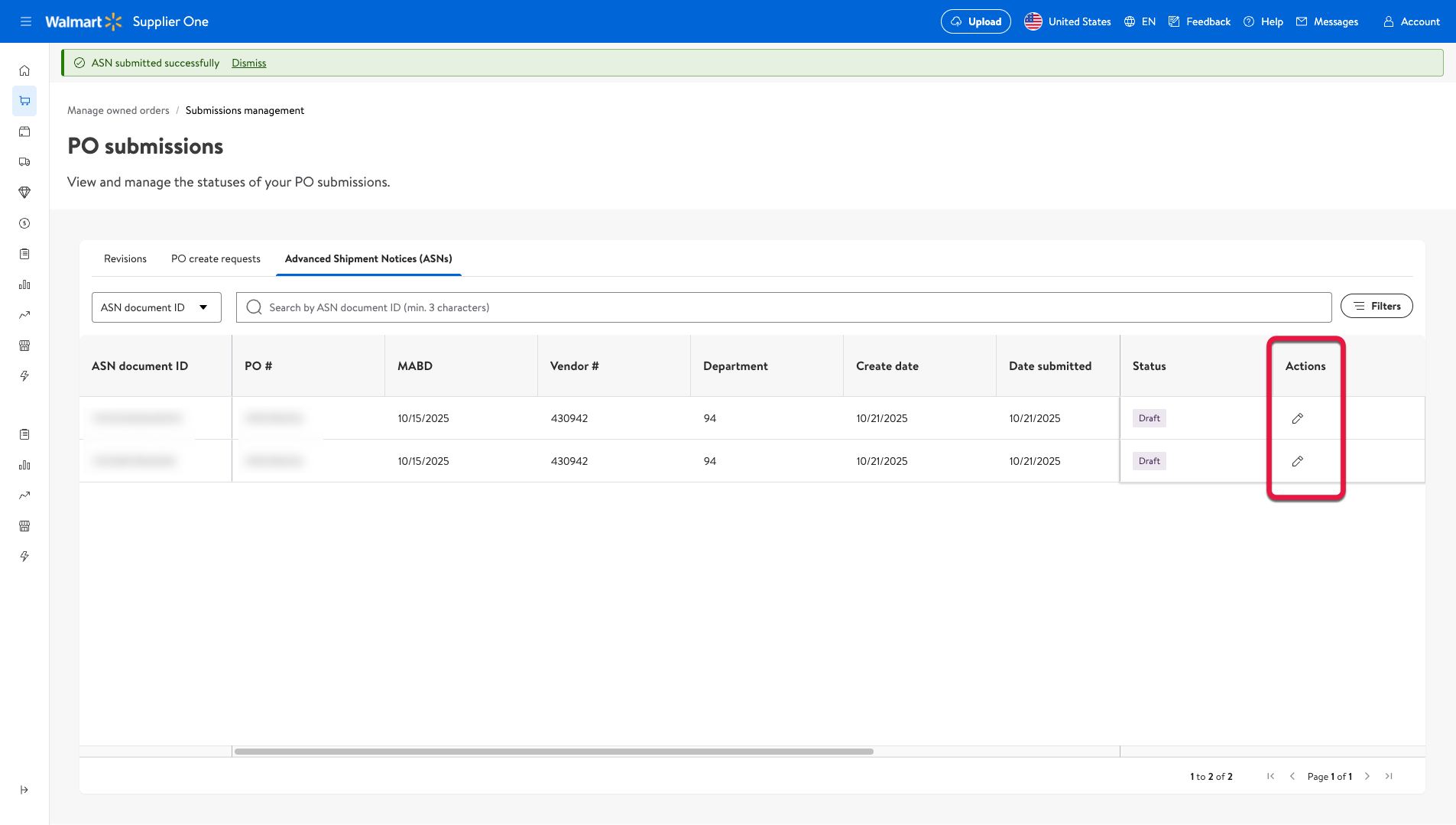The height and width of the screenshot is (825, 1456).
Task: Select the diamond icon in sidebar
Action: point(24,193)
